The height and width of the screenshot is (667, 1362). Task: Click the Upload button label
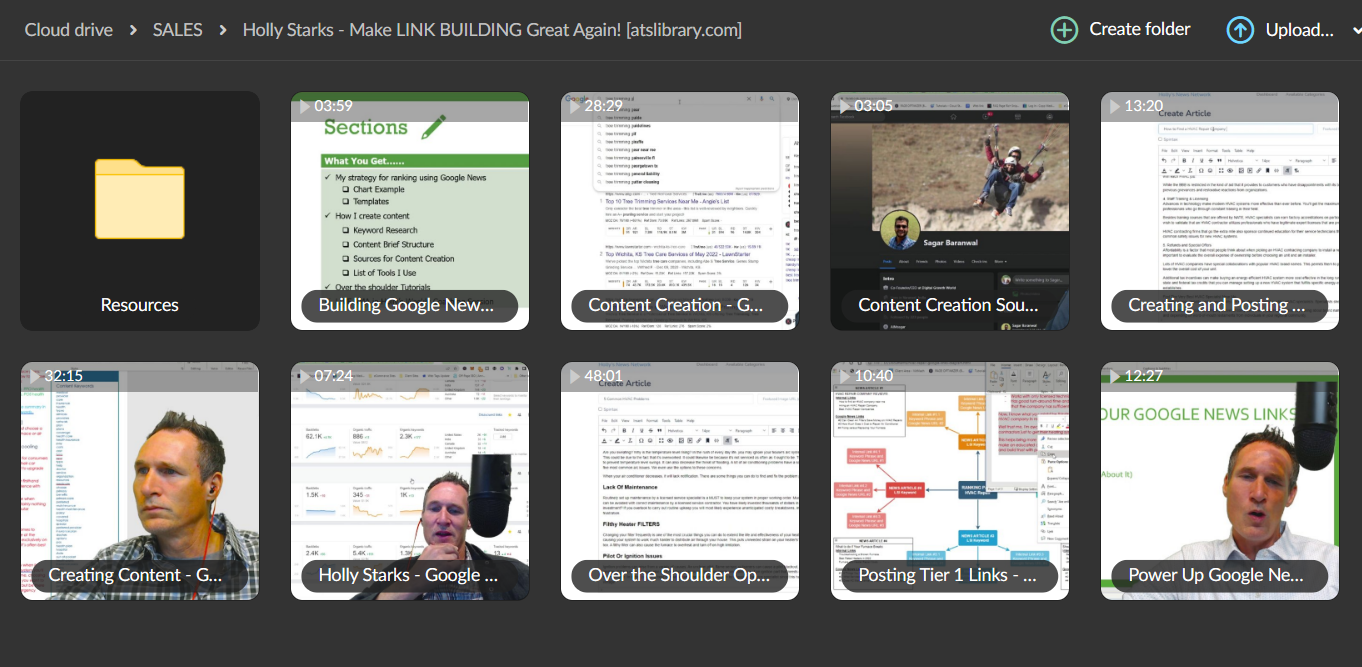(1299, 30)
